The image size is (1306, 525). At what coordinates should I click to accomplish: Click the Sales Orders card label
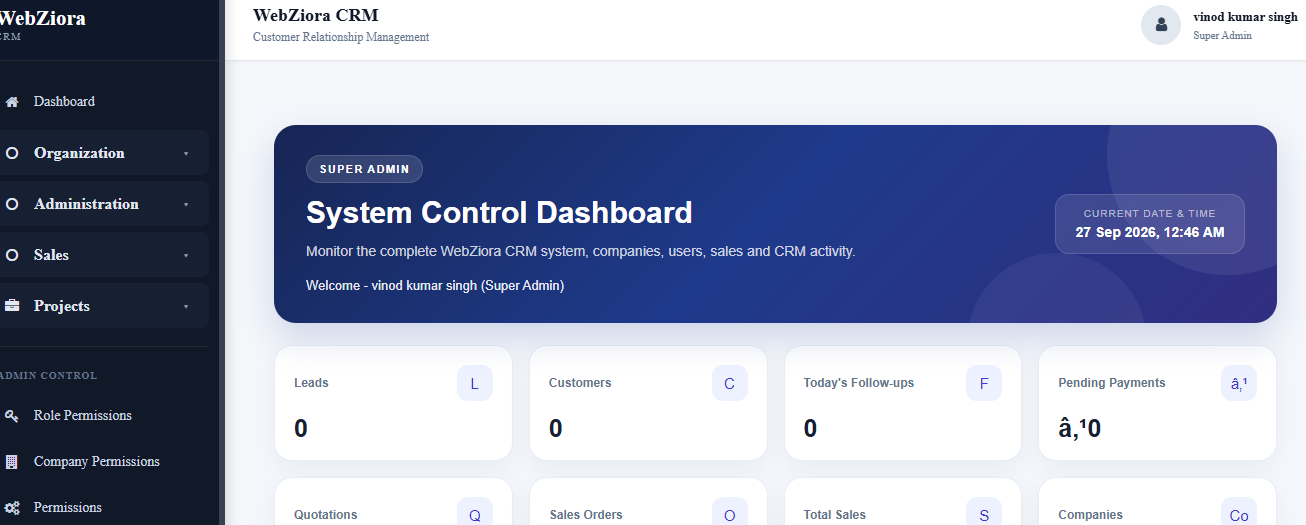coord(586,515)
